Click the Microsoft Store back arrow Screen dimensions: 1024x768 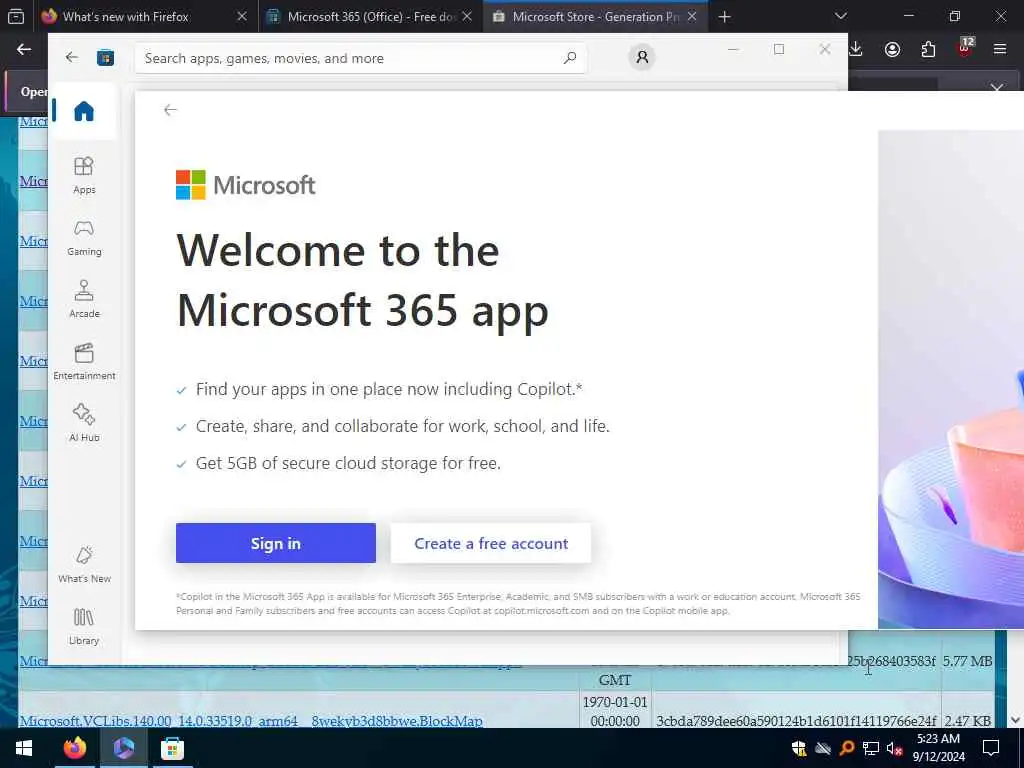pos(72,57)
